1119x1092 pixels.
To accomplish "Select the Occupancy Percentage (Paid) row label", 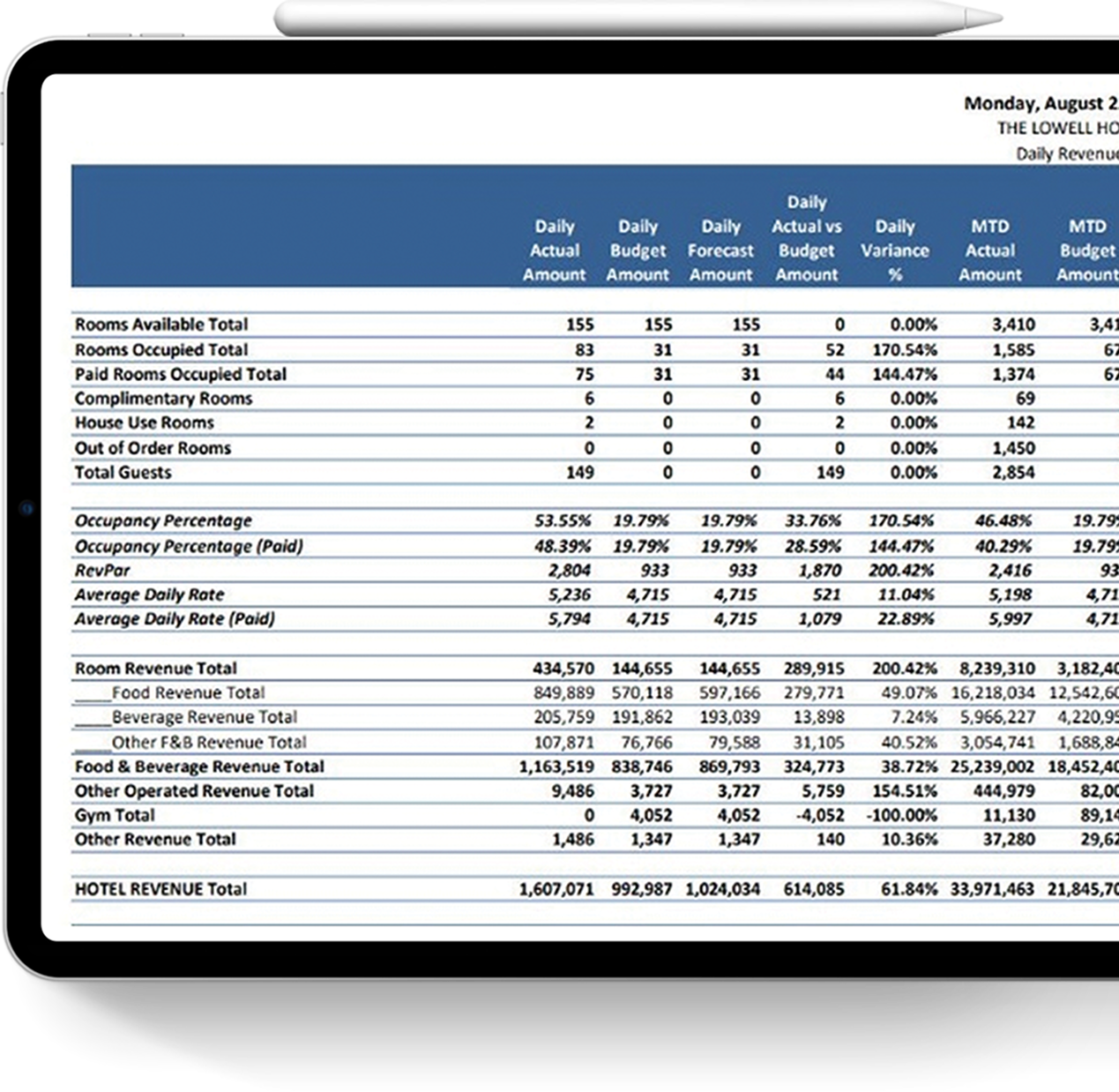I will pyautogui.click(x=189, y=546).
